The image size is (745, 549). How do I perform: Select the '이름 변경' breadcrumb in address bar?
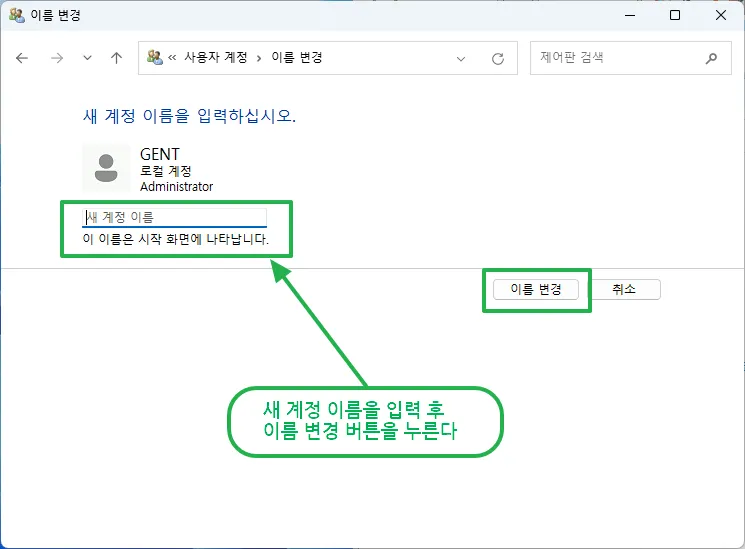click(297, 58)
